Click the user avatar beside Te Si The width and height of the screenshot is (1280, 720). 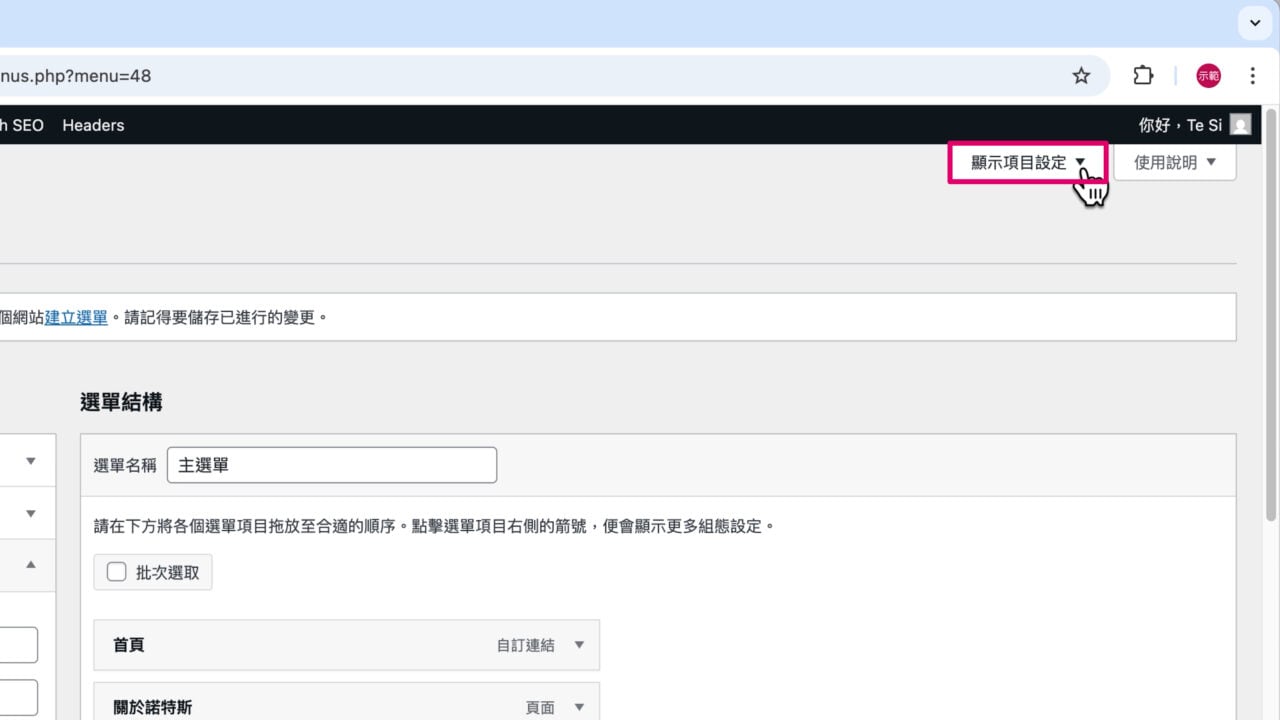coord(1240,125)
